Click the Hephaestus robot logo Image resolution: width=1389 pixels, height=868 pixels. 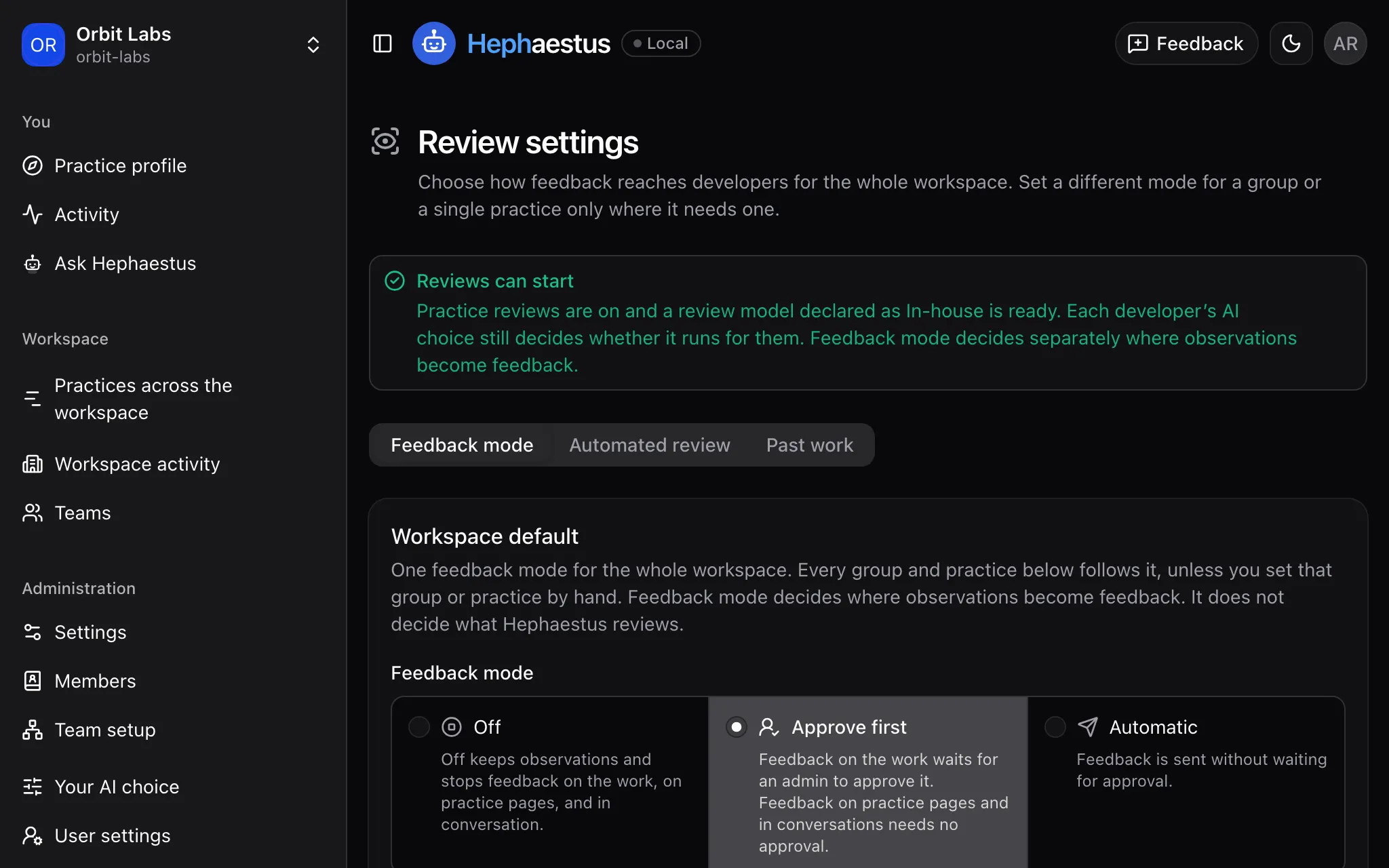click(x=434, y=43)
